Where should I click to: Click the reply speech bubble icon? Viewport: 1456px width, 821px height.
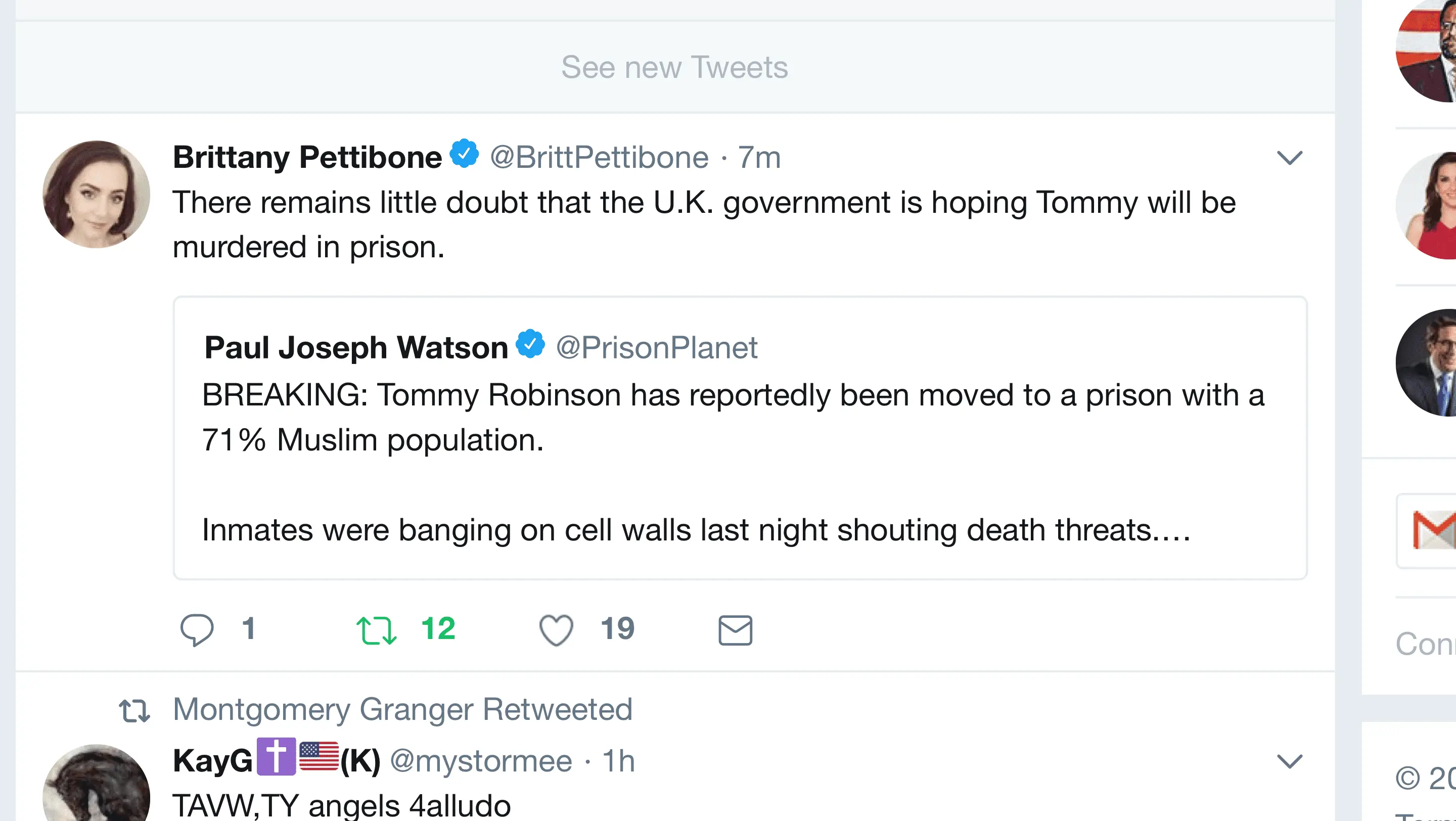coord(197,629)
